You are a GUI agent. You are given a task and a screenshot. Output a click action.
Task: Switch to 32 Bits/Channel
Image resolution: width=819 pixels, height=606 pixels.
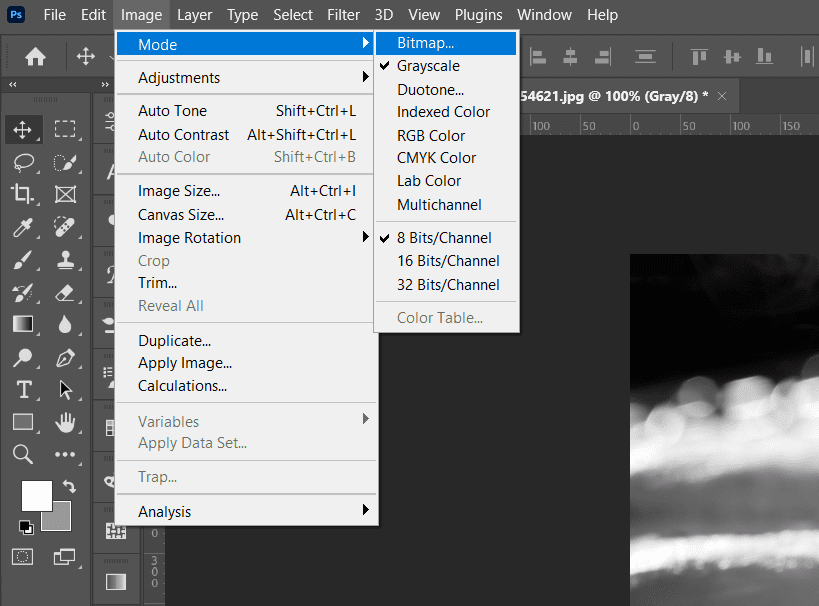click(447, 285)
